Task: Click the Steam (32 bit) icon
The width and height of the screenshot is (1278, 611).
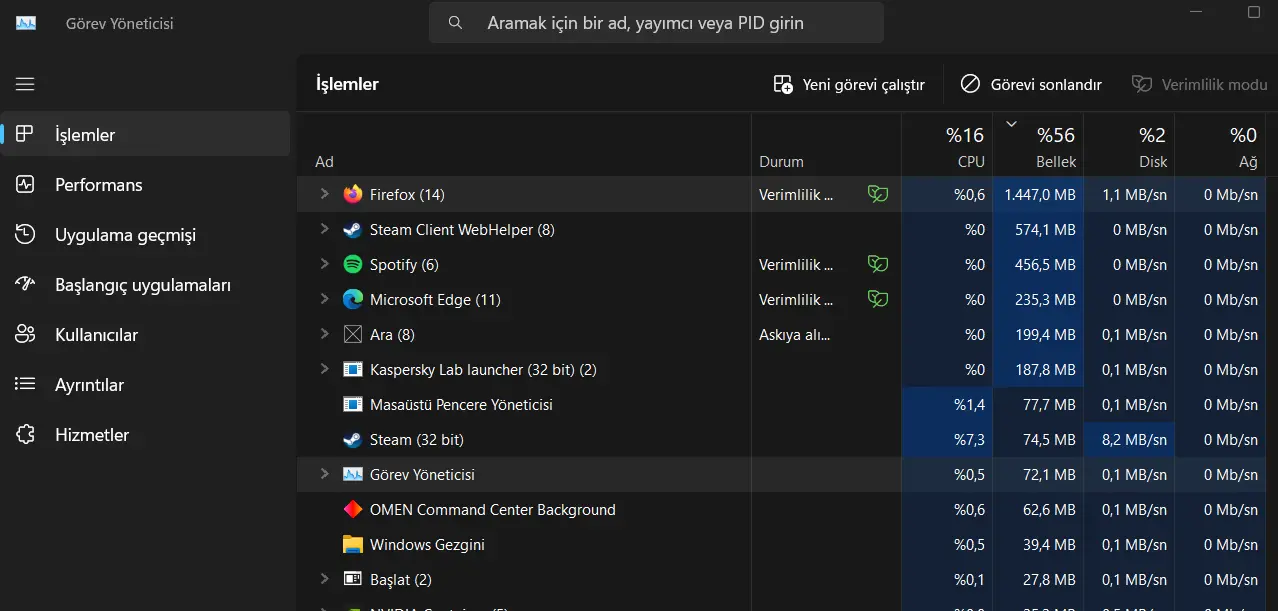Action: (352, 440)
